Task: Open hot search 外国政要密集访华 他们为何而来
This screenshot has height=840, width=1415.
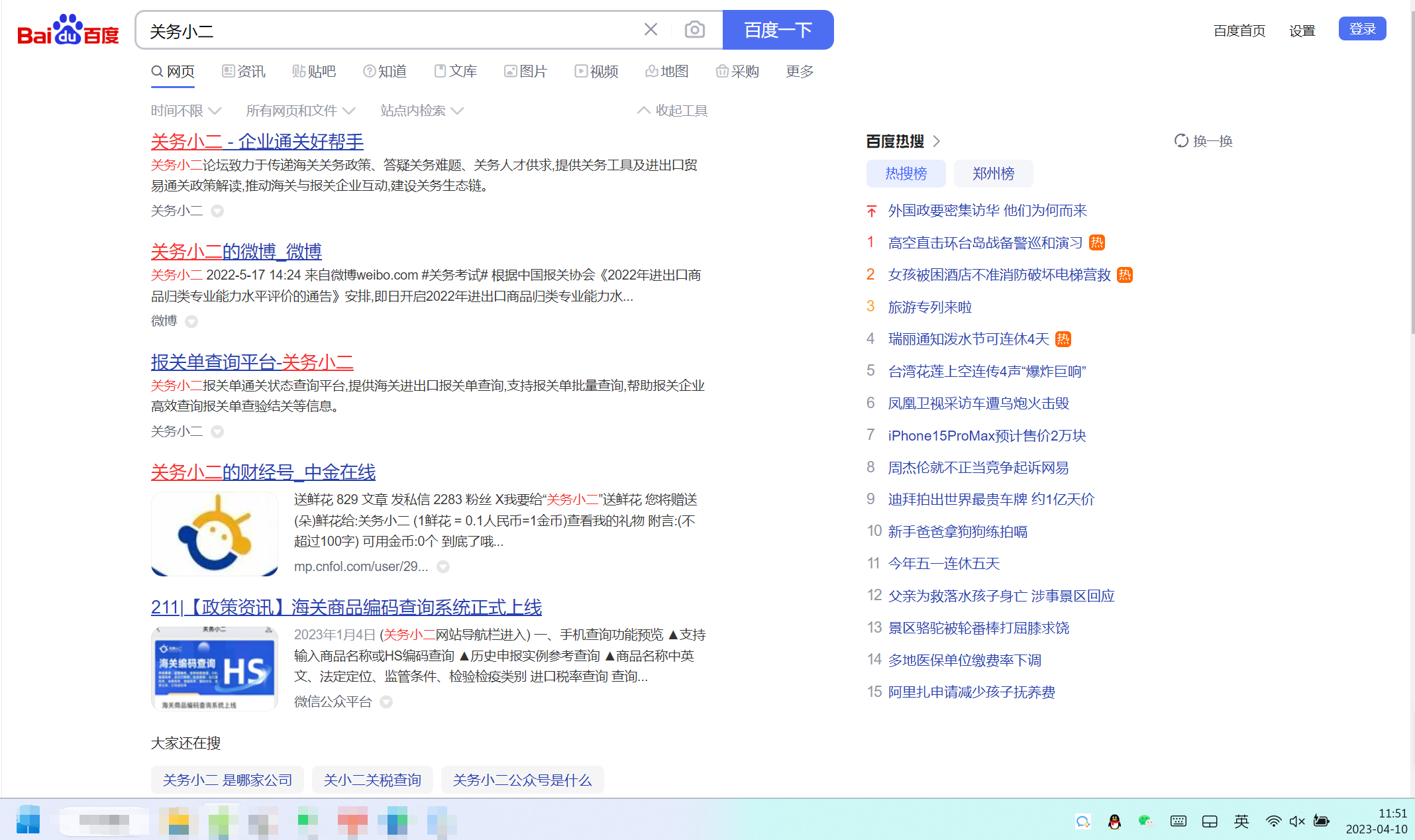Action: click(x=987, y=211)
